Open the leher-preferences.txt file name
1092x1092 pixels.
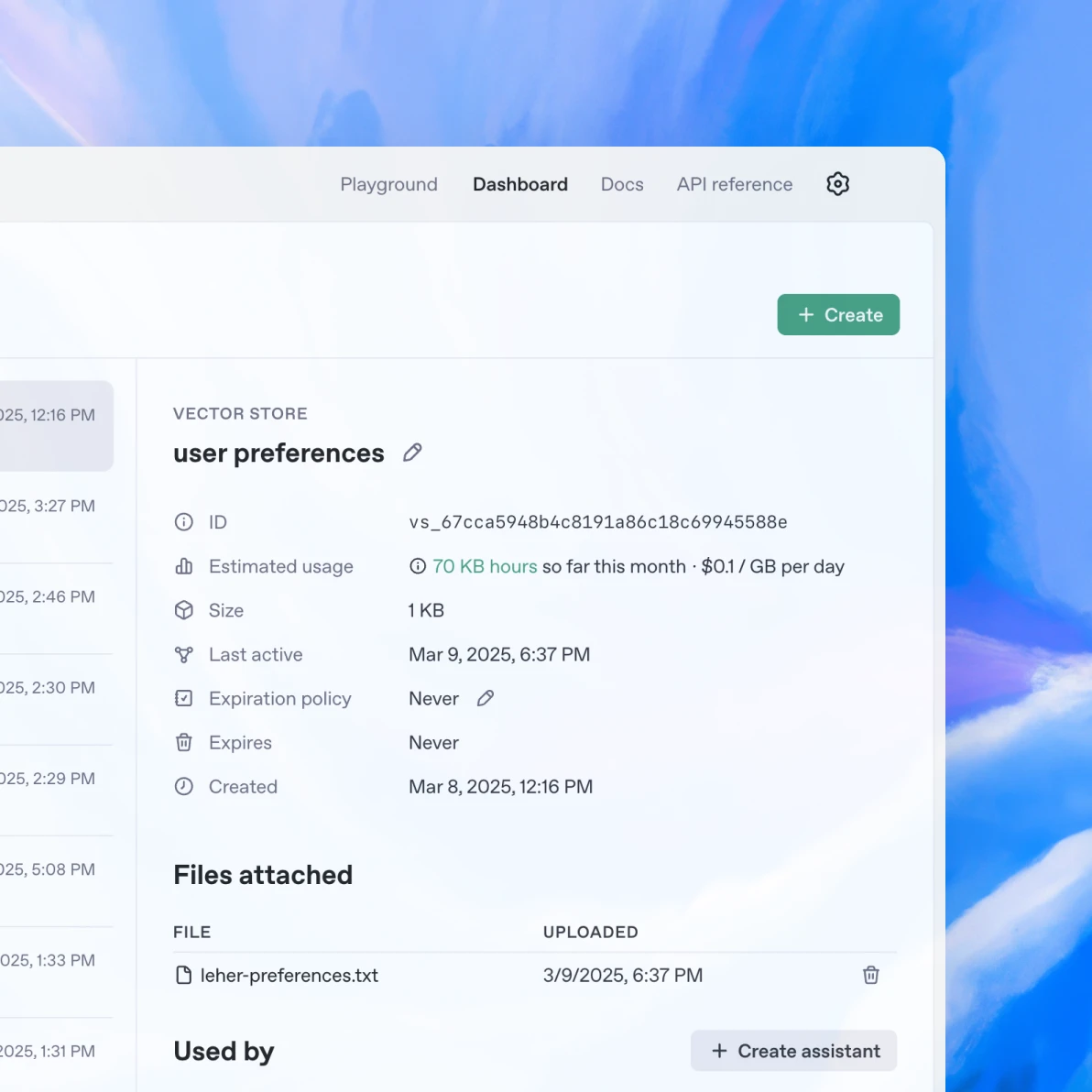click(x=289, y=975)
